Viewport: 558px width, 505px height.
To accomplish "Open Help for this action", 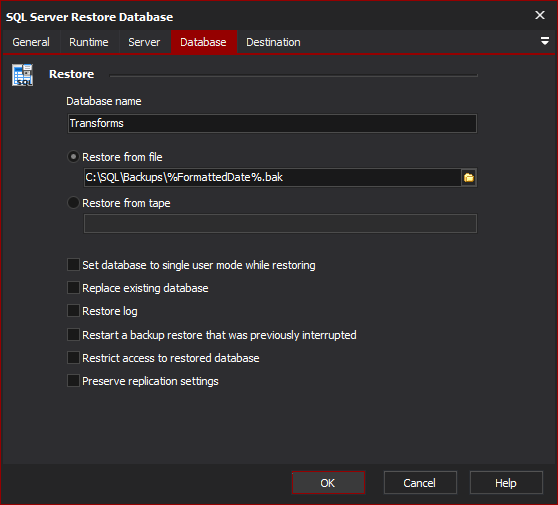I will [x=506, y=483].
